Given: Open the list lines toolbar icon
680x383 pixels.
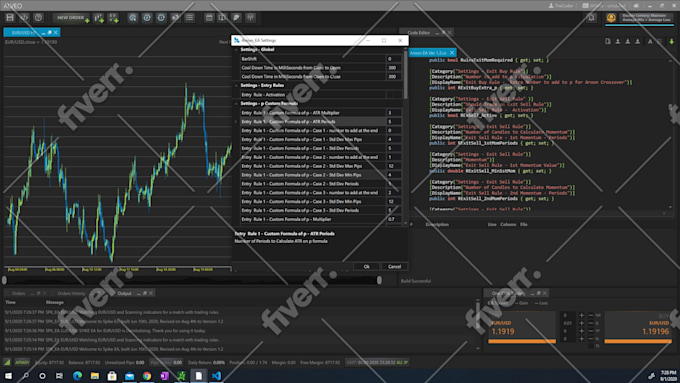Looking at the screenshot, I should 190,18.
